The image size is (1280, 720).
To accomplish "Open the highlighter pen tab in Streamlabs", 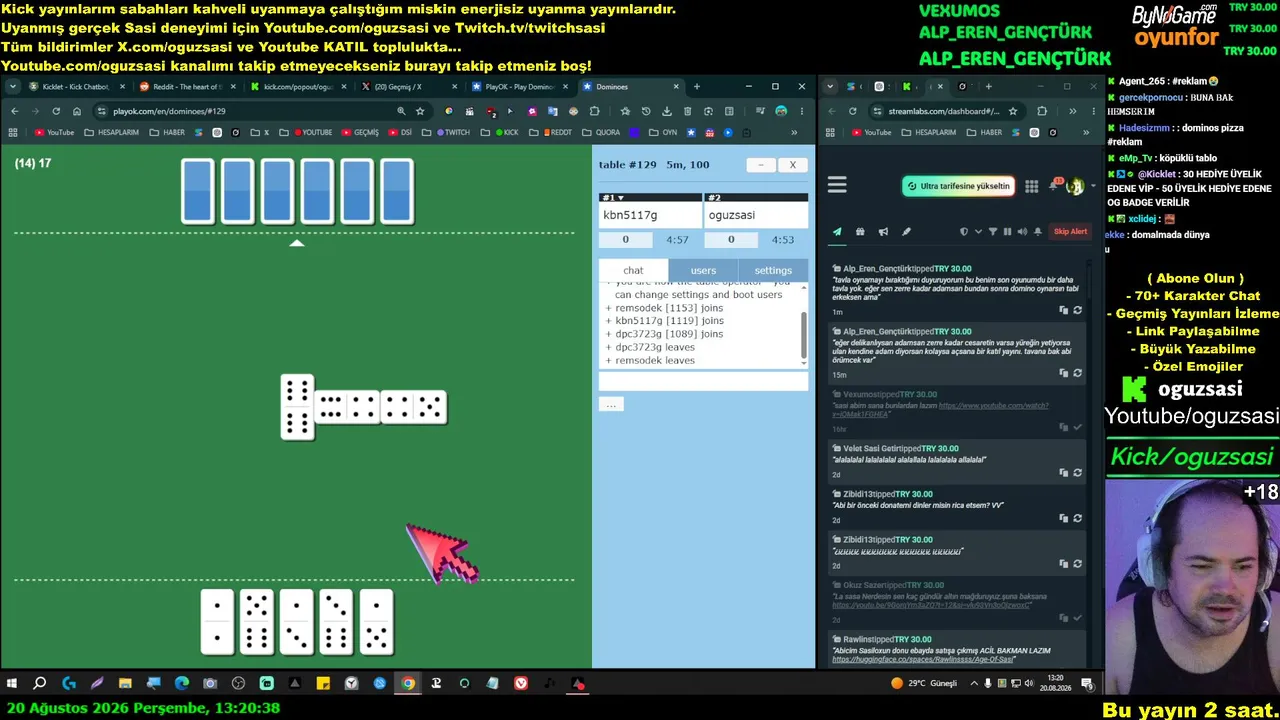I will (906, 232).
